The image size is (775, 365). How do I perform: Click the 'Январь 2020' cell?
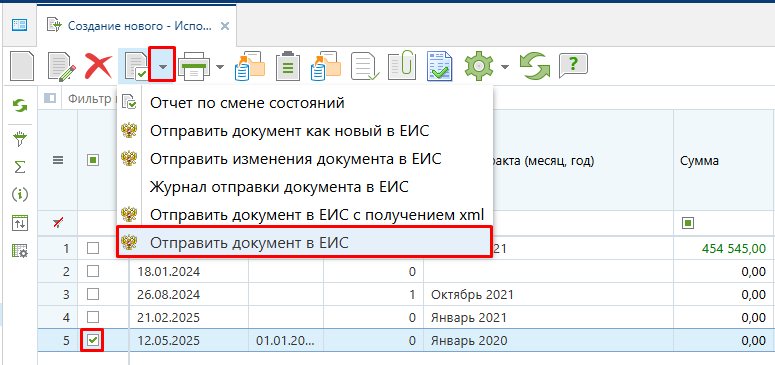click(549, 340)
